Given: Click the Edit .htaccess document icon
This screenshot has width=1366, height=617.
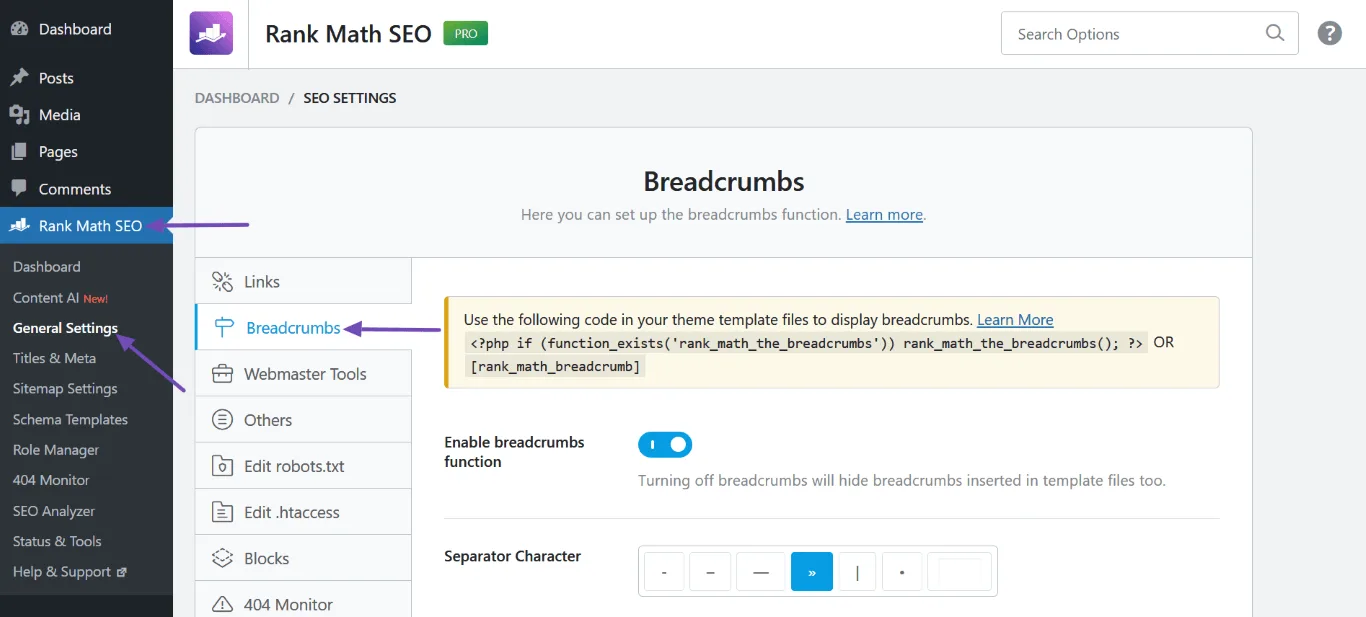Looking at the screenshot, I should click(x=223, y=512).
